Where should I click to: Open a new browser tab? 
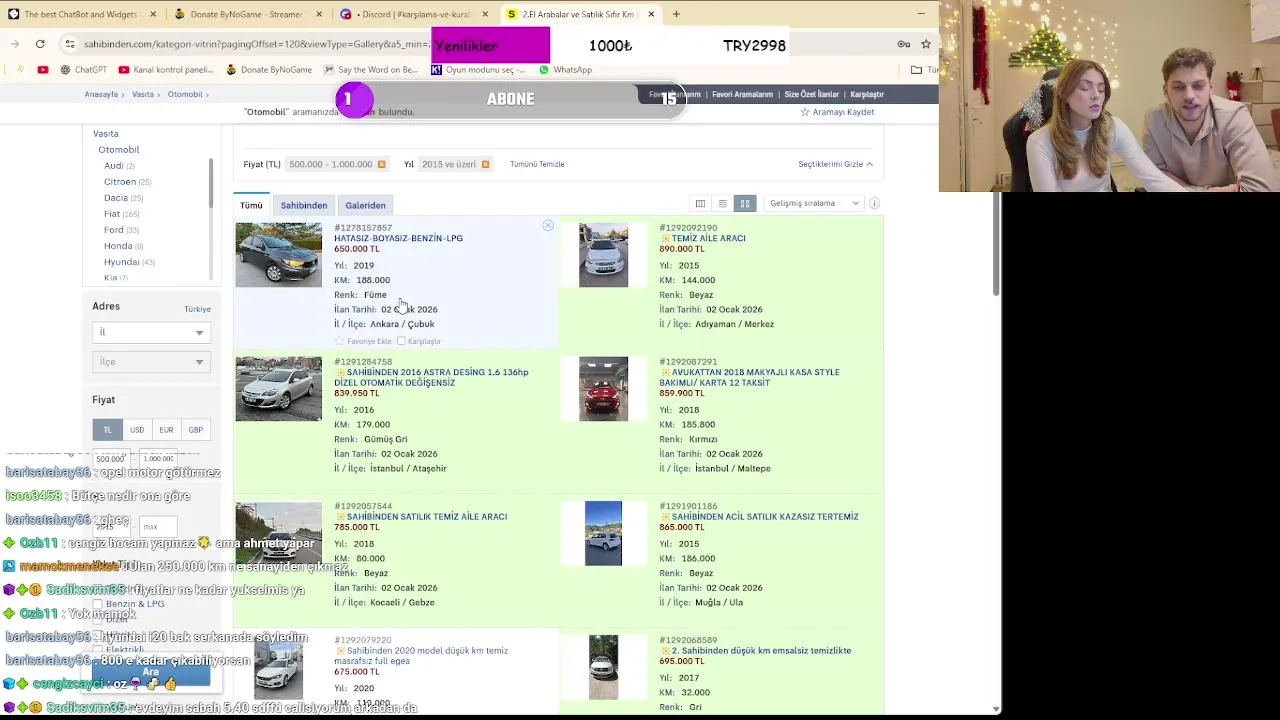tap(676, 14)
